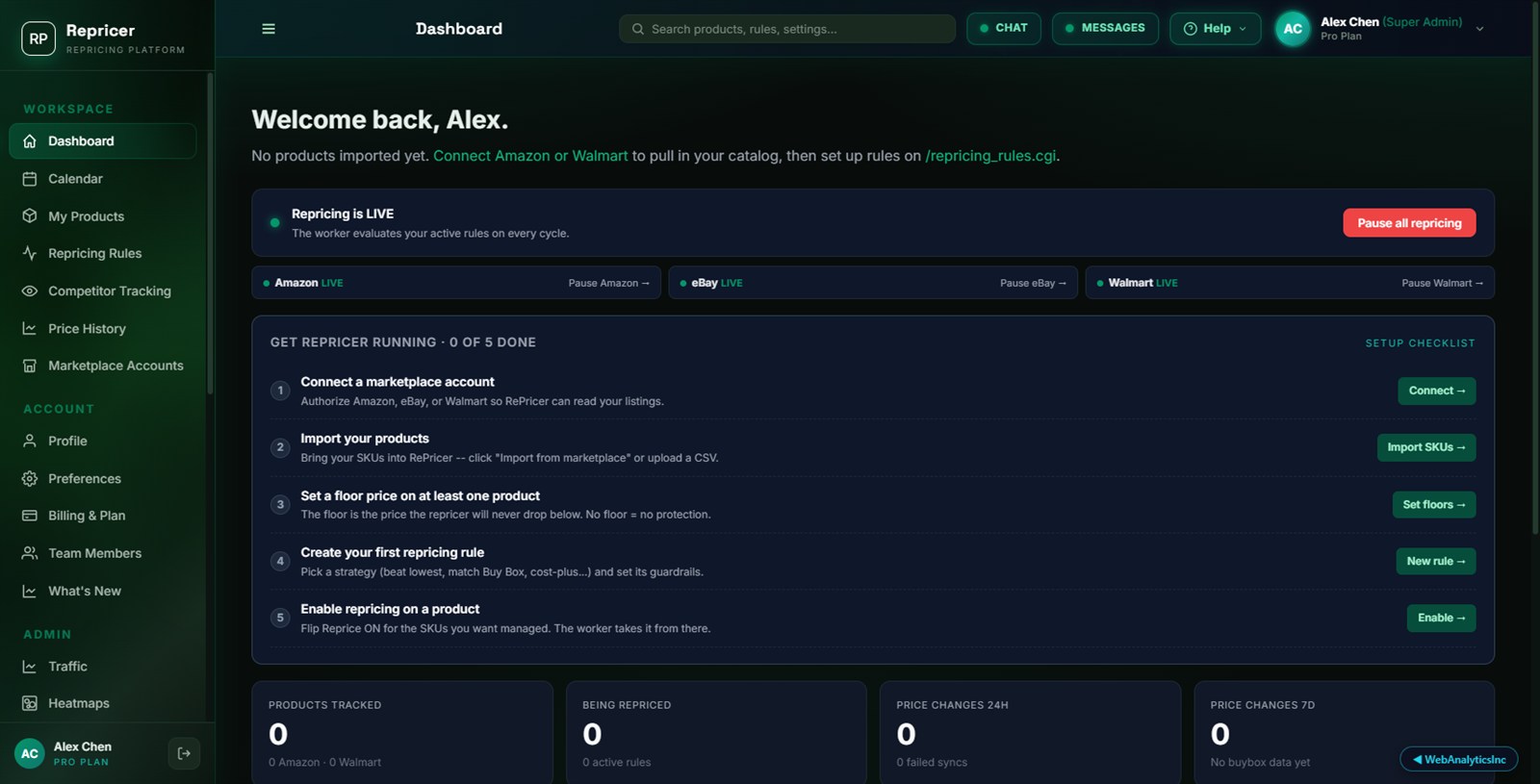
Task: Open What's New in sidebar
Action: [85, 591]
